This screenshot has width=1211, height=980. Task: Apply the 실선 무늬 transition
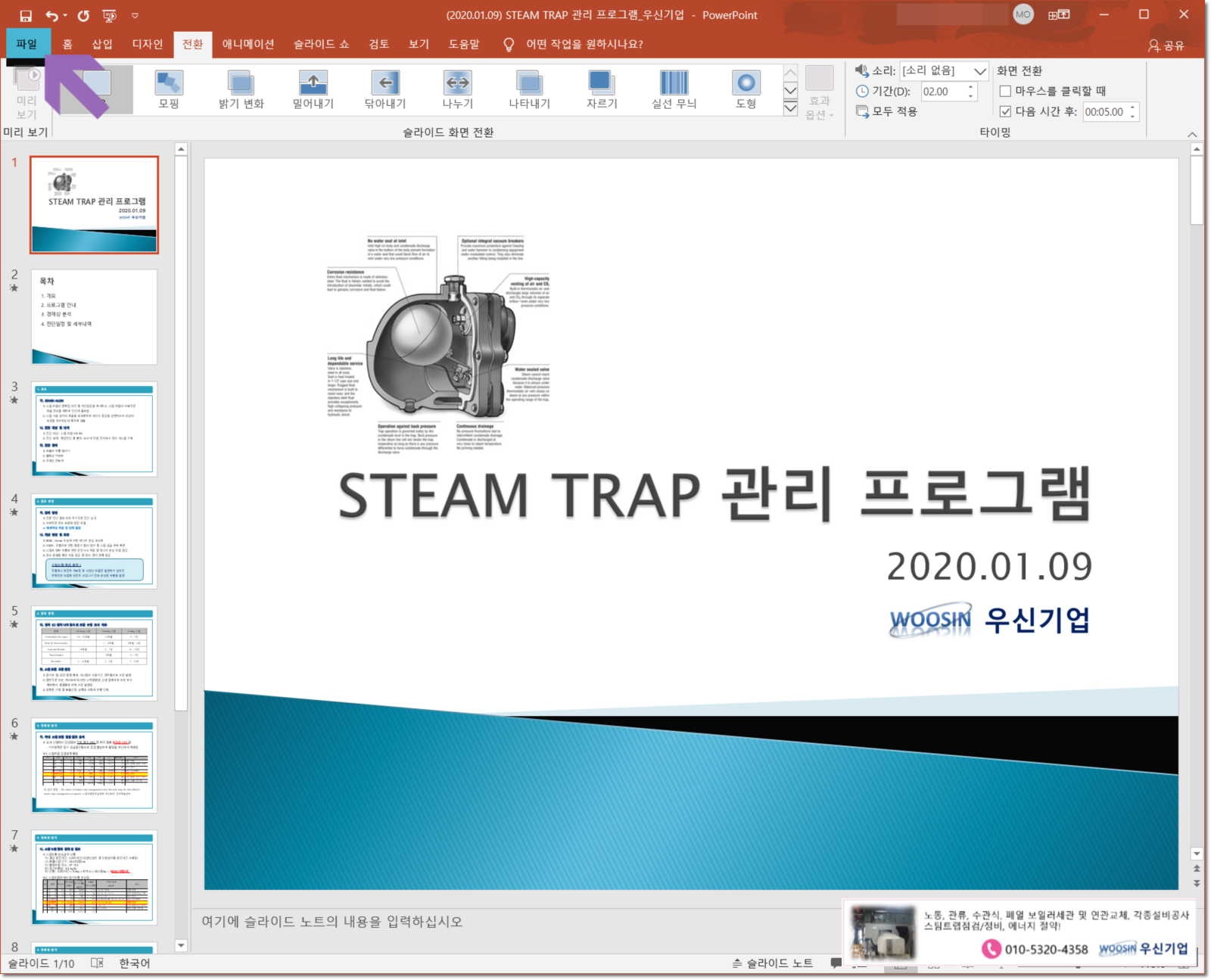click(x=674, y=89)
